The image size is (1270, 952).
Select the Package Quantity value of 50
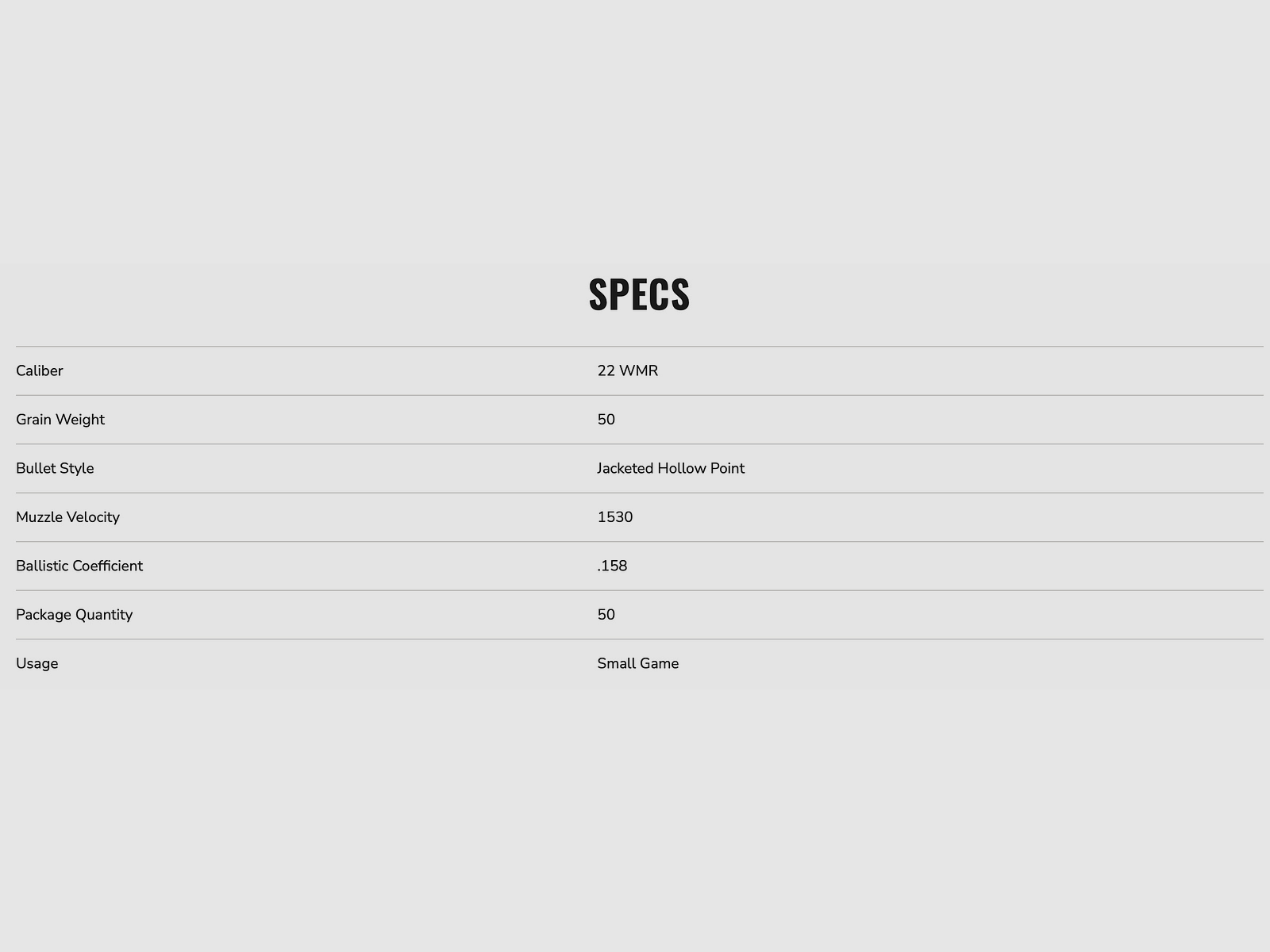click(x=606, y=615)
